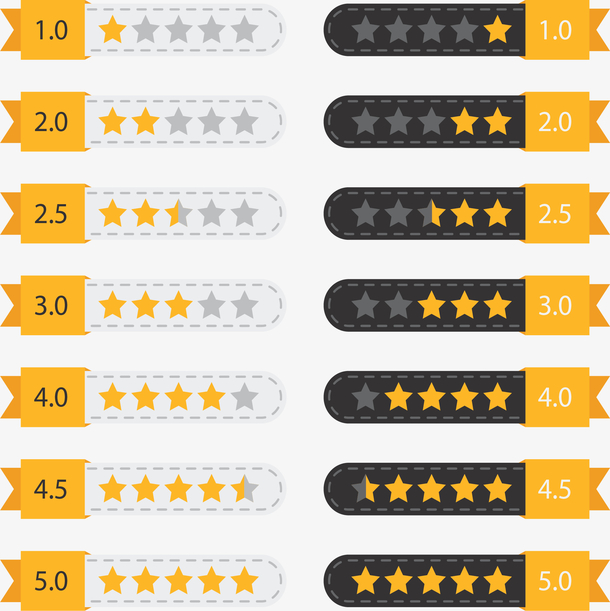
Task: Click the right-side 5.0 ribbon label
Action: pyautogui.click(x=555, y=581)
